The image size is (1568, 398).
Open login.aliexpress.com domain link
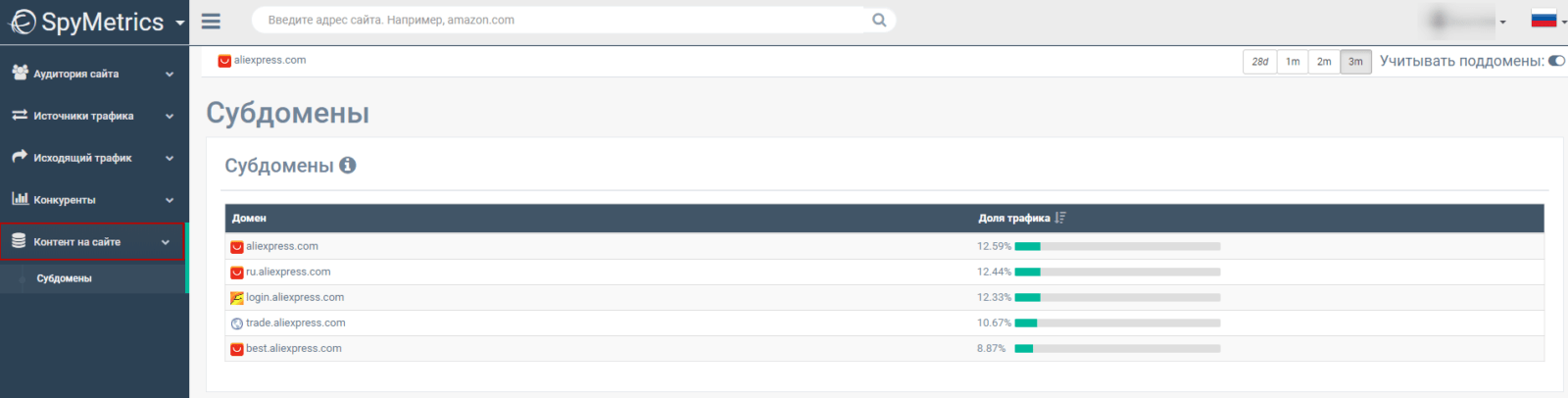295,297
